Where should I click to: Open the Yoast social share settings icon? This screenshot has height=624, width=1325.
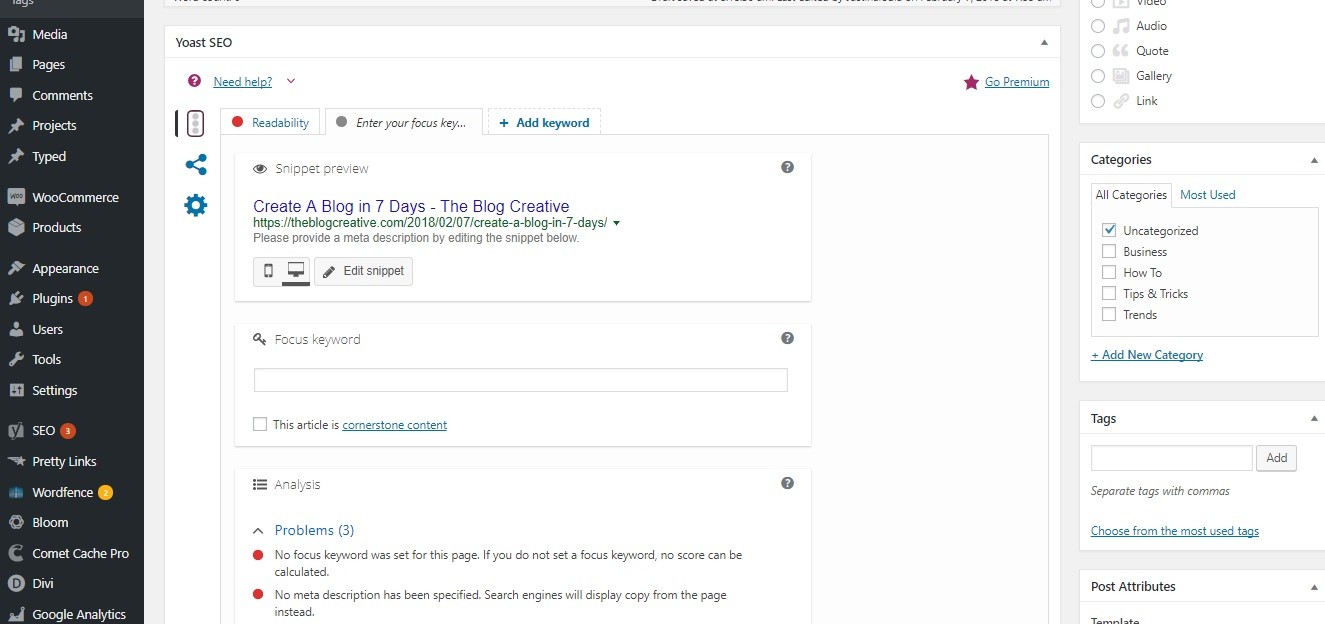196,165
